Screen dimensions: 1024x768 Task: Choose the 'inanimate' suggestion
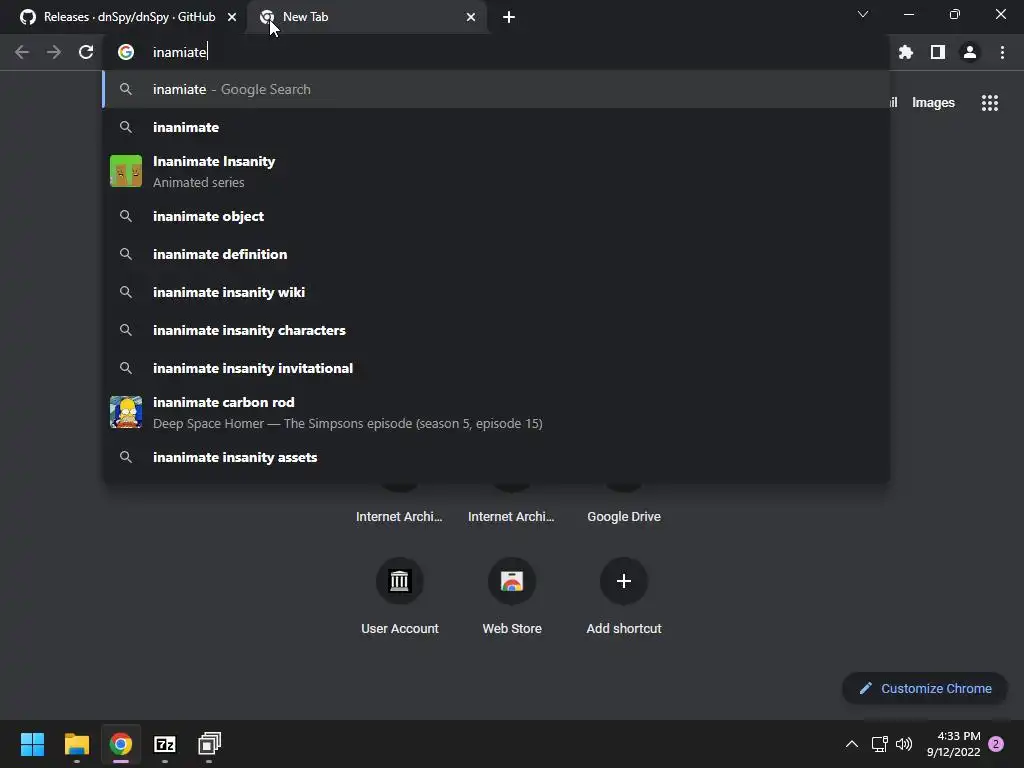(x=496, y=127)
